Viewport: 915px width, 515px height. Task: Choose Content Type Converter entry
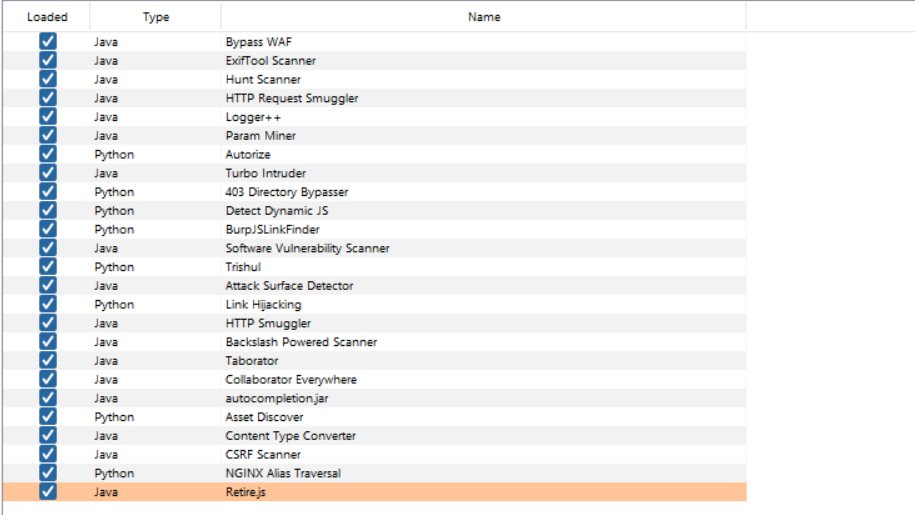291,436
